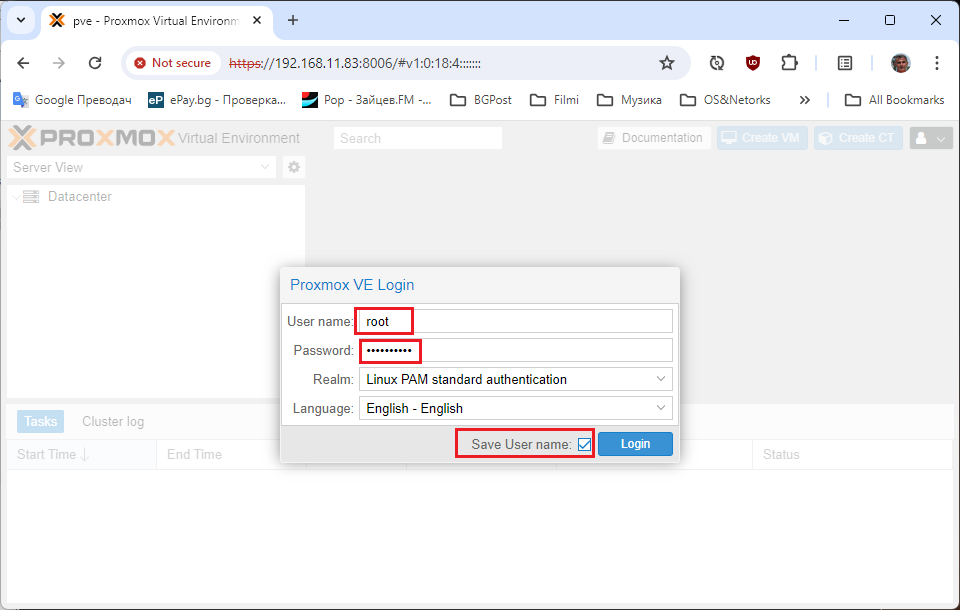This screenshot has width=960, height=610.
Task: Click the Login button
Action: pos(636,444)
